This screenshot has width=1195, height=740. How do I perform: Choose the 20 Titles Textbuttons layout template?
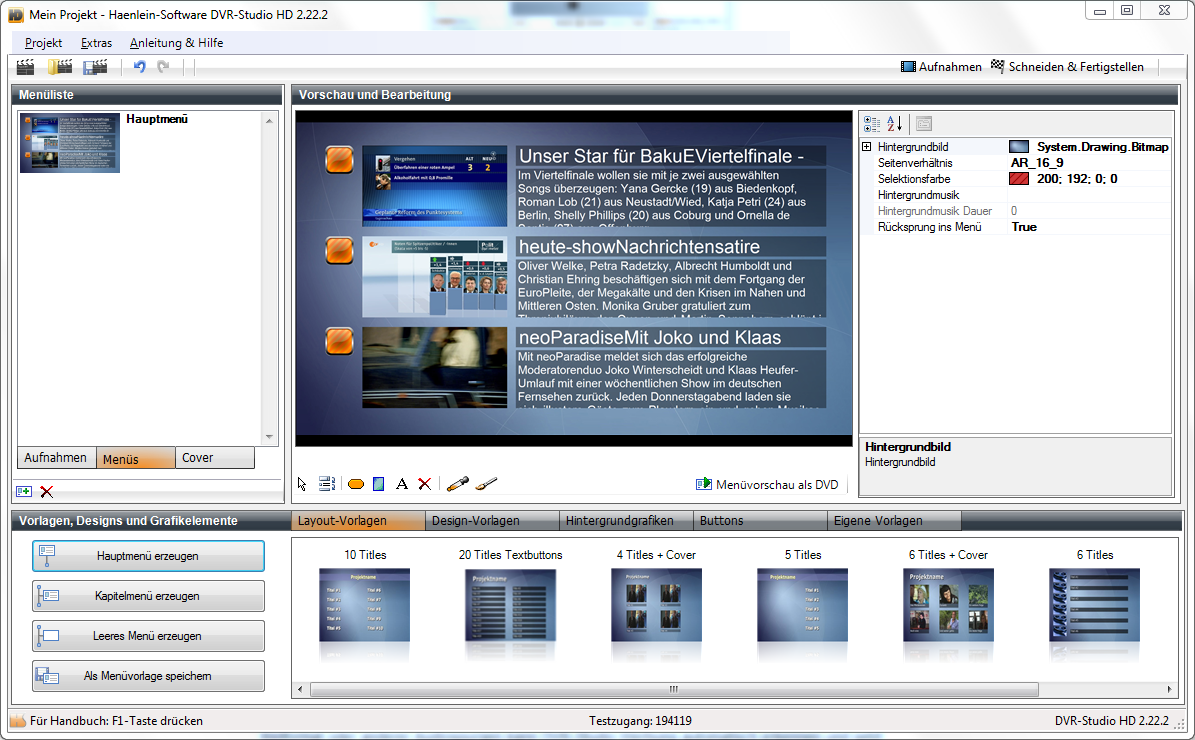click(511, 603)
